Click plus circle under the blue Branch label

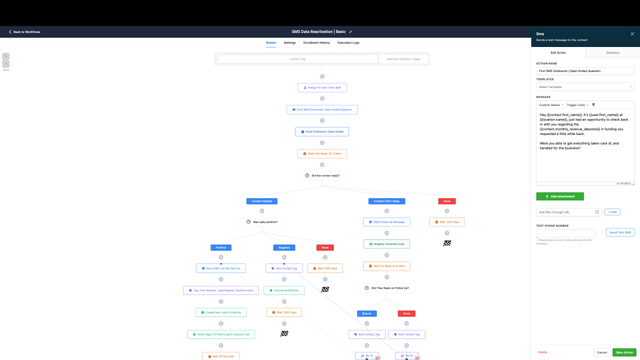367,324
